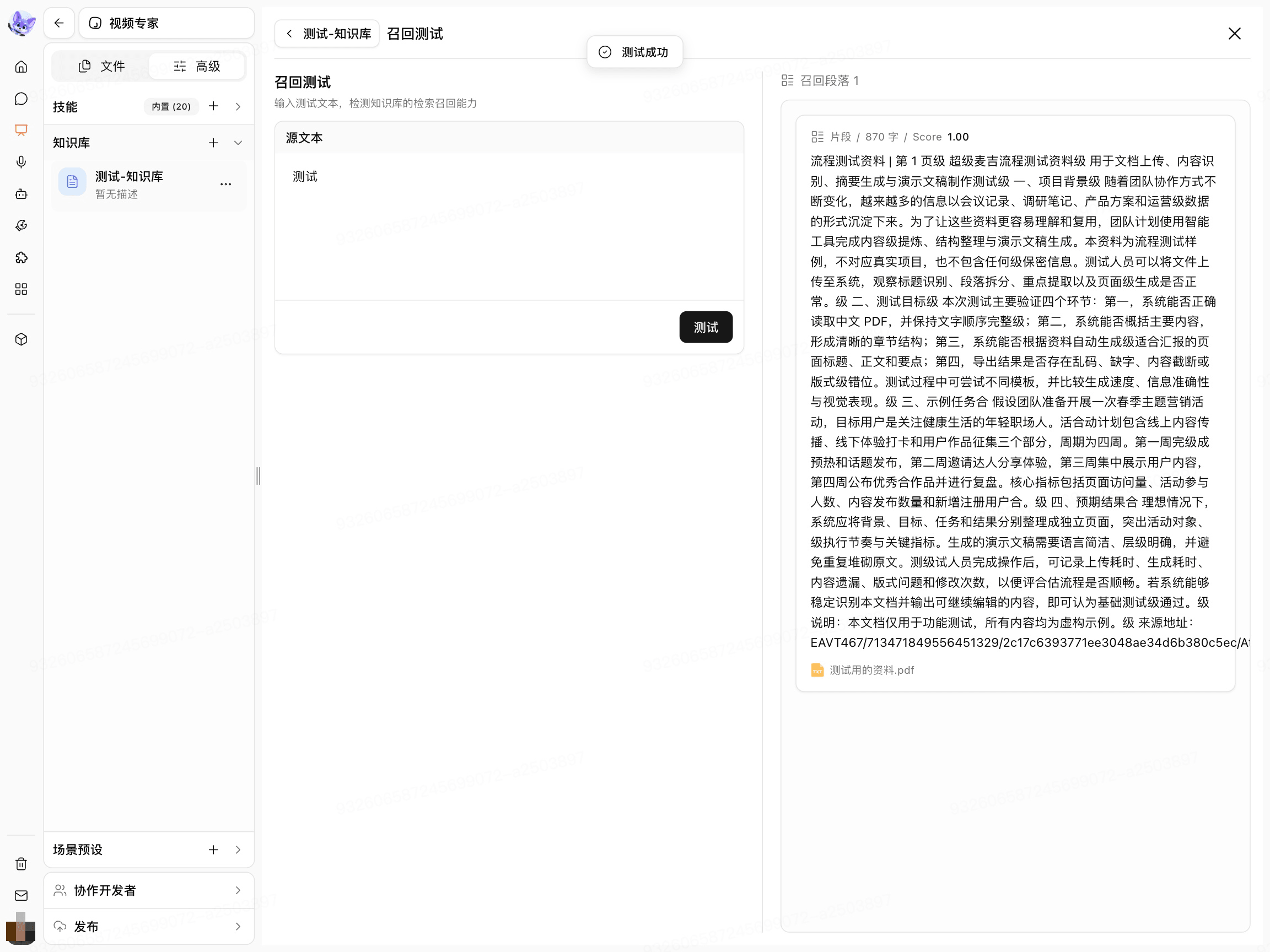Expand the 技能 section chevron

click(x=238, y=106)
